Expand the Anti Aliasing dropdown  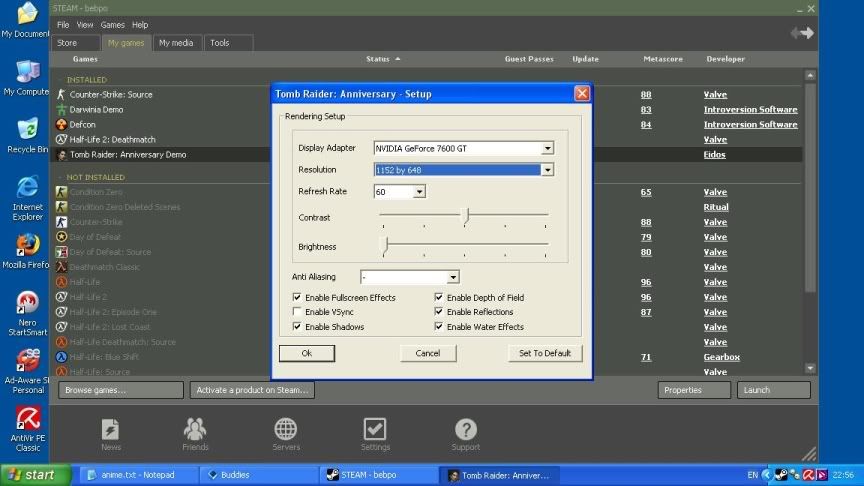coord(453,277)
